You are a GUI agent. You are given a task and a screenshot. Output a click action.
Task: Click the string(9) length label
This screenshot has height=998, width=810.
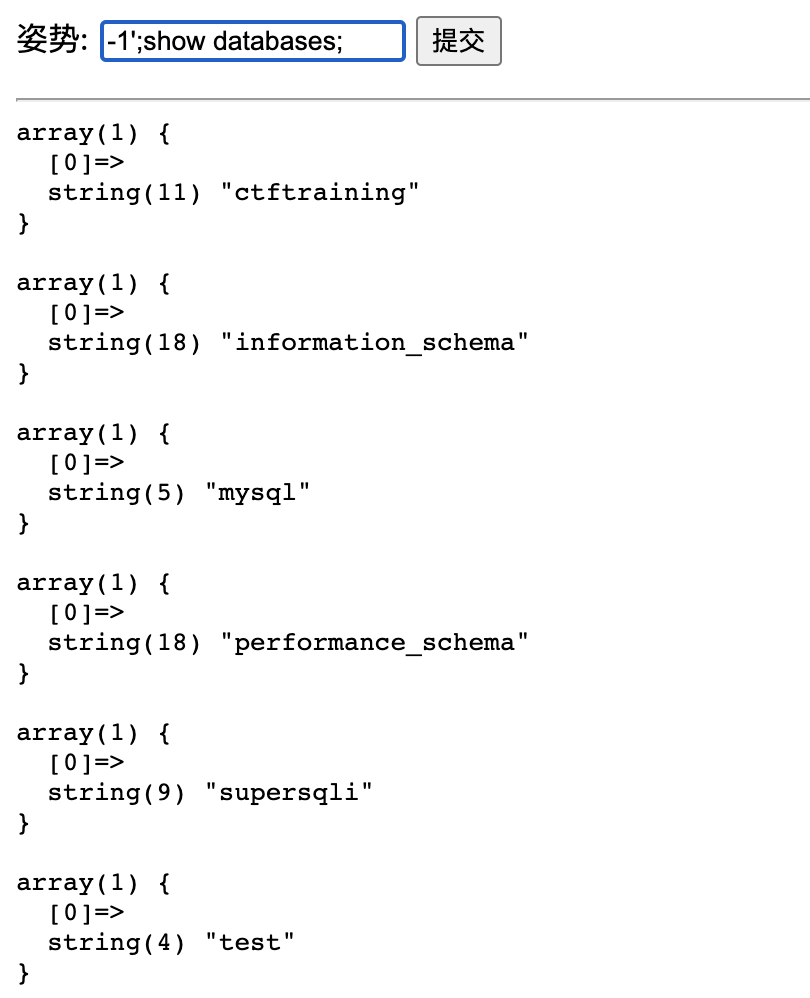click(117, 793)
